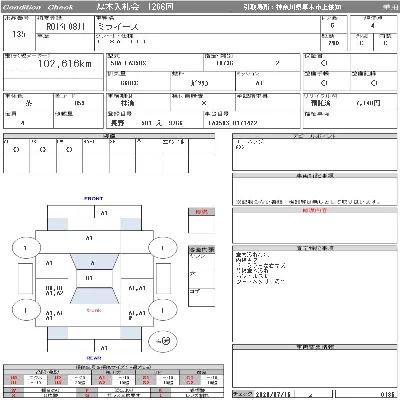Click the REAR label below the car diagram
This screenshot has width=400, height=400.
94,358
